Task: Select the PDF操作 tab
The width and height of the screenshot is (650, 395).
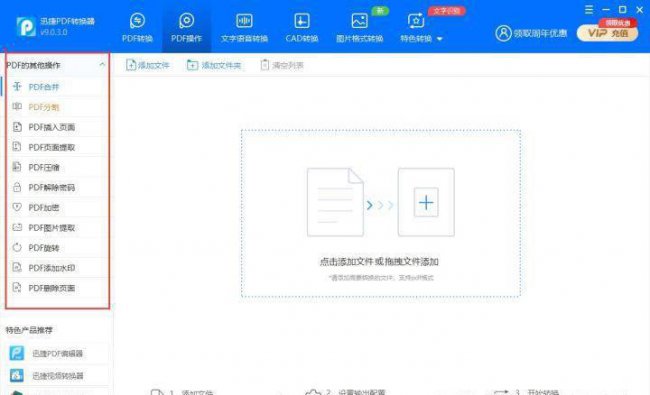Action: point(186,28)
